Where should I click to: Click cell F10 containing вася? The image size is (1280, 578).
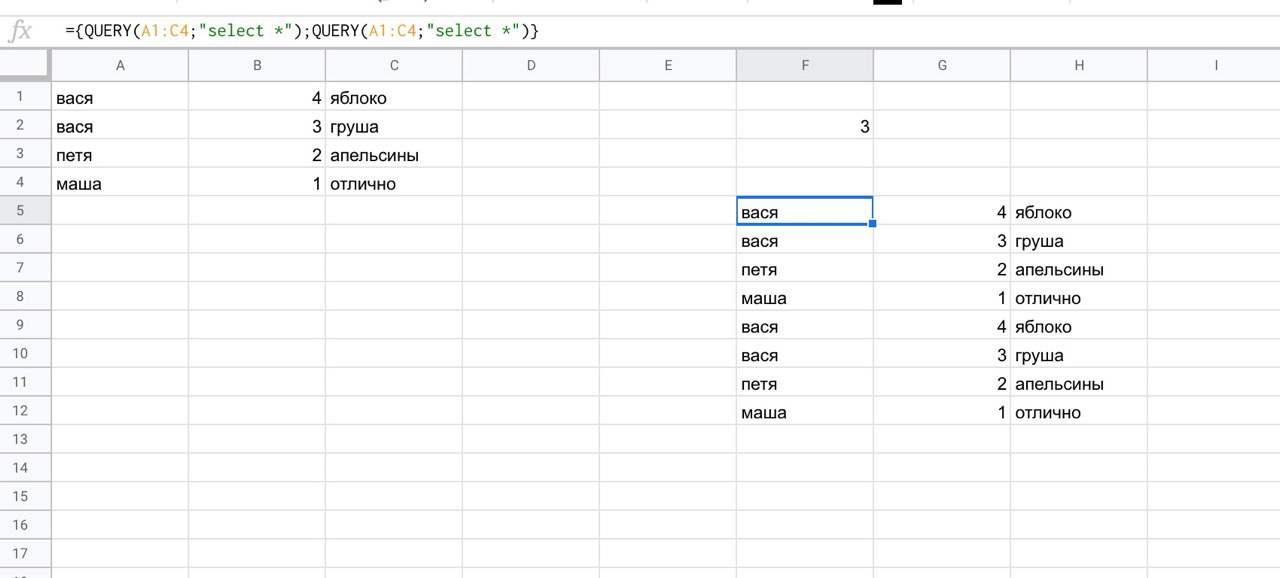[805, 355]
